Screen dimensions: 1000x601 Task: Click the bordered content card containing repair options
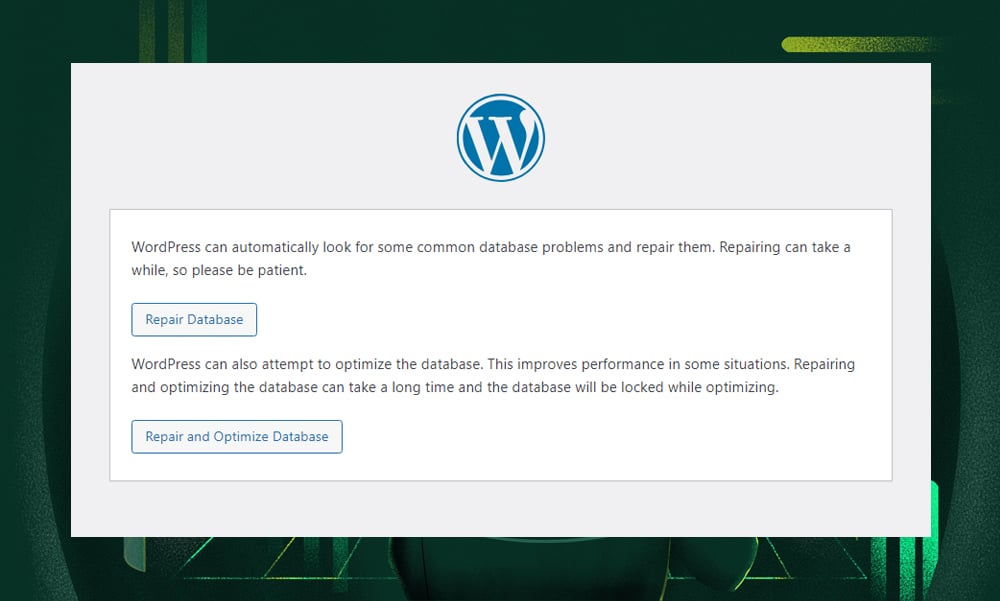point(500,345)
